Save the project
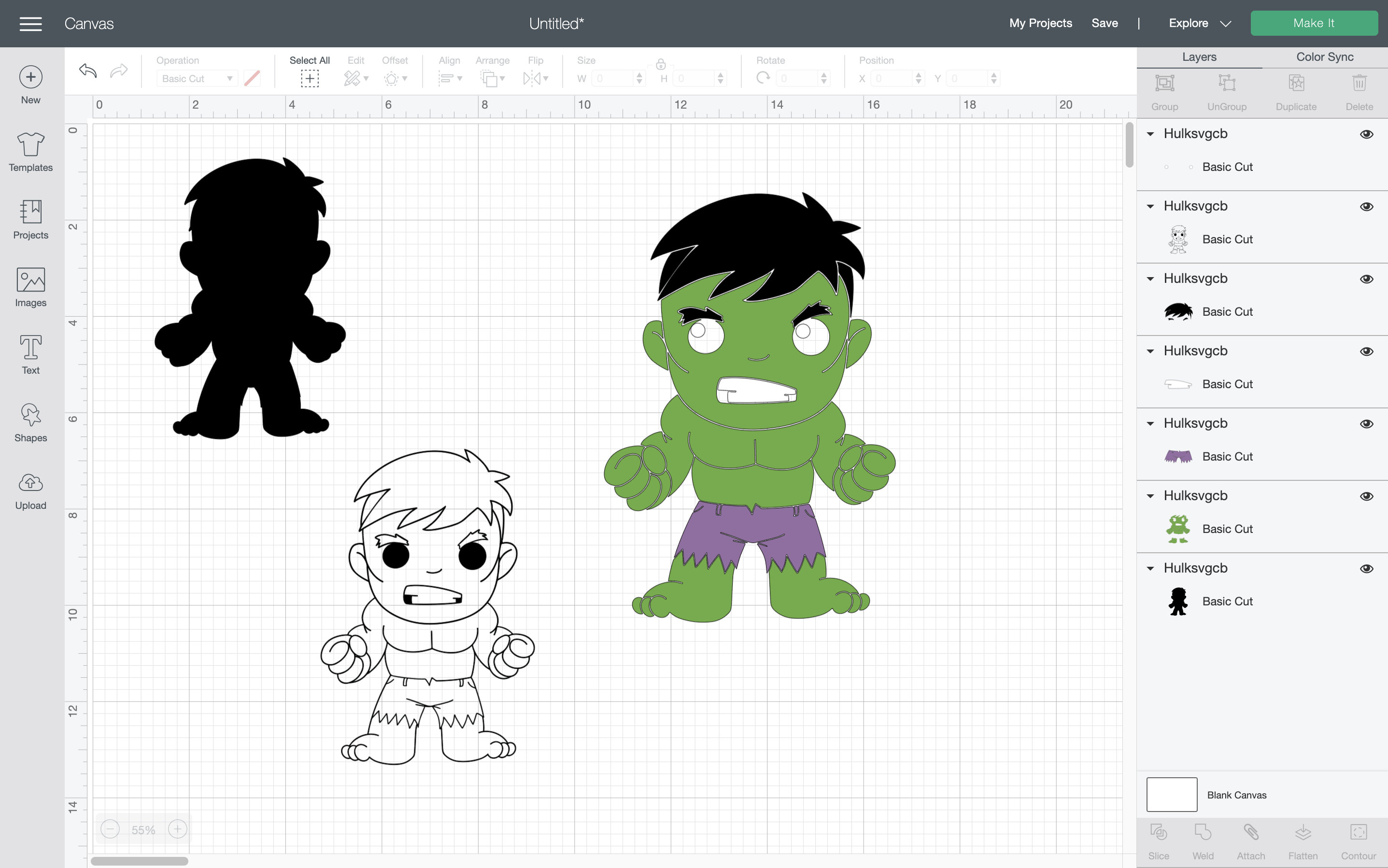 [x=1105, y=24]
